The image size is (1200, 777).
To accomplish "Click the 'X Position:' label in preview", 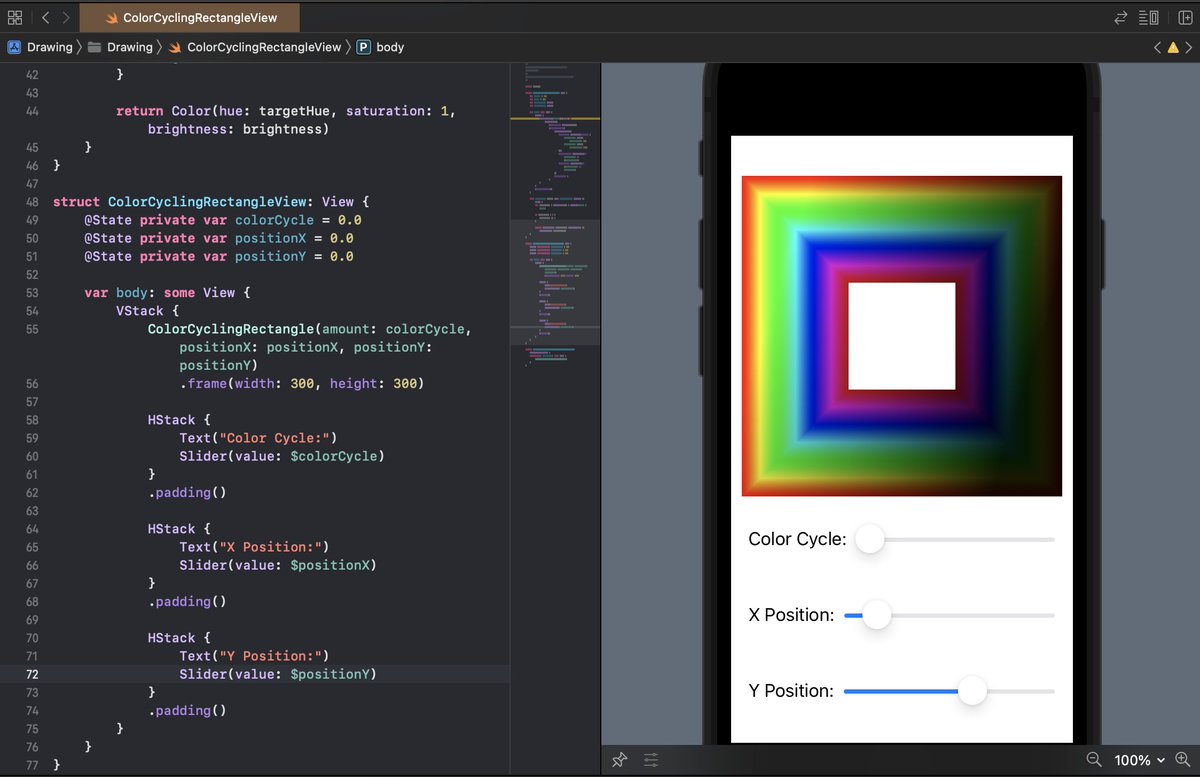I will [x=791, y=615].
